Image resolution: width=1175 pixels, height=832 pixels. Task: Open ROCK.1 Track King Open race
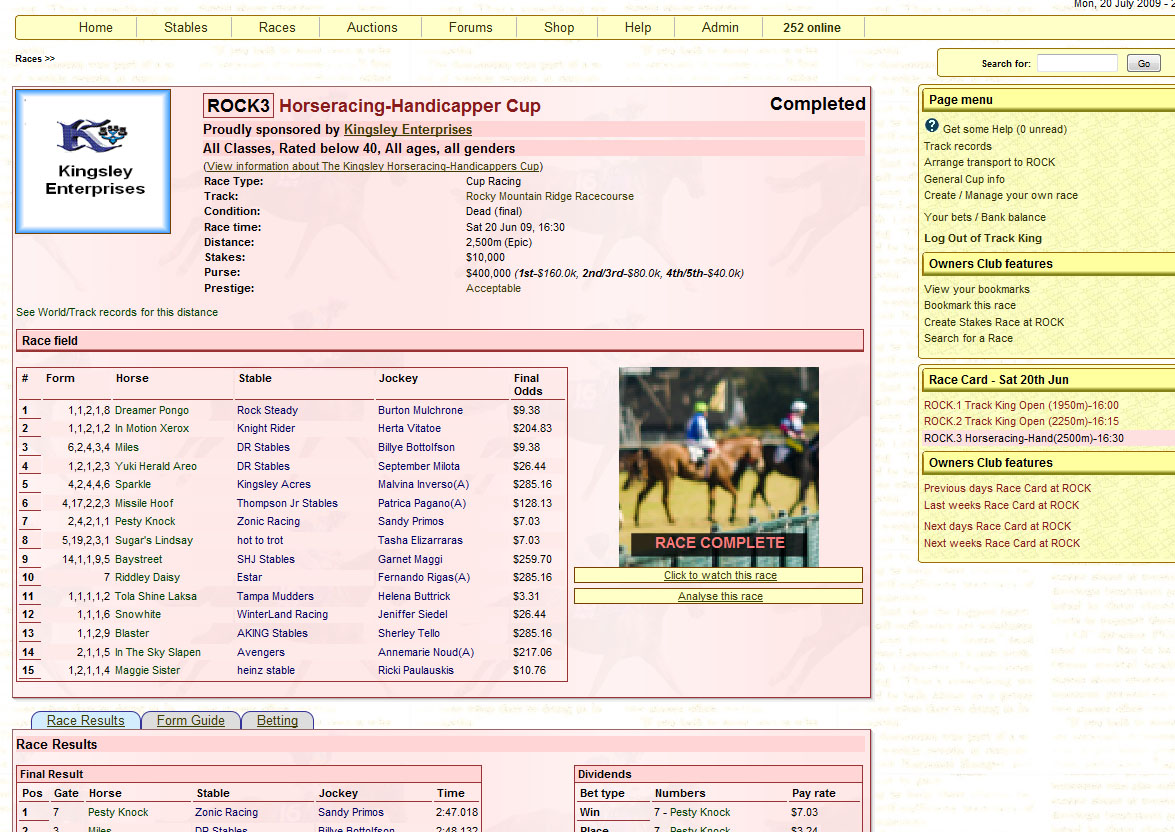point(1007,405)
